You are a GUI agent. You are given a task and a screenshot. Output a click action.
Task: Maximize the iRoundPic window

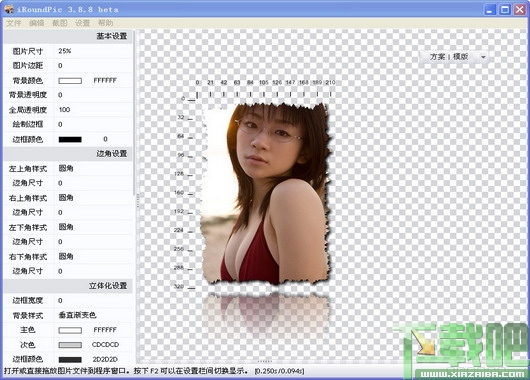(505, 9)
